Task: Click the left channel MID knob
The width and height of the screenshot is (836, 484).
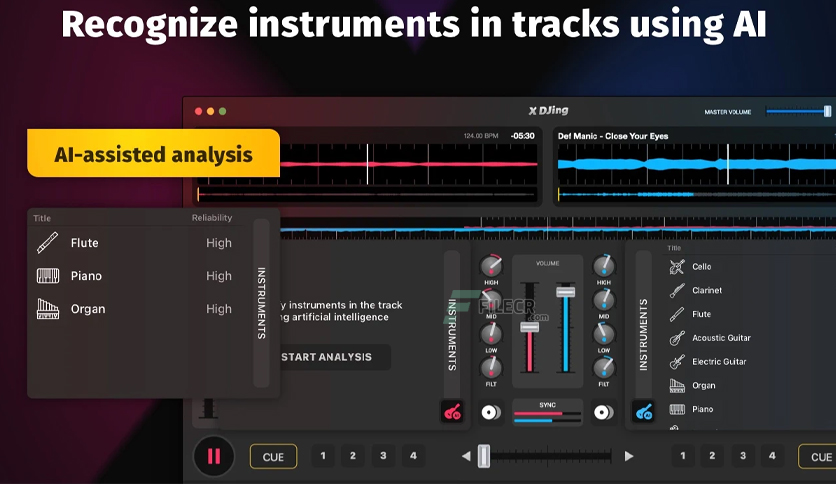Action: pos(491,300)
